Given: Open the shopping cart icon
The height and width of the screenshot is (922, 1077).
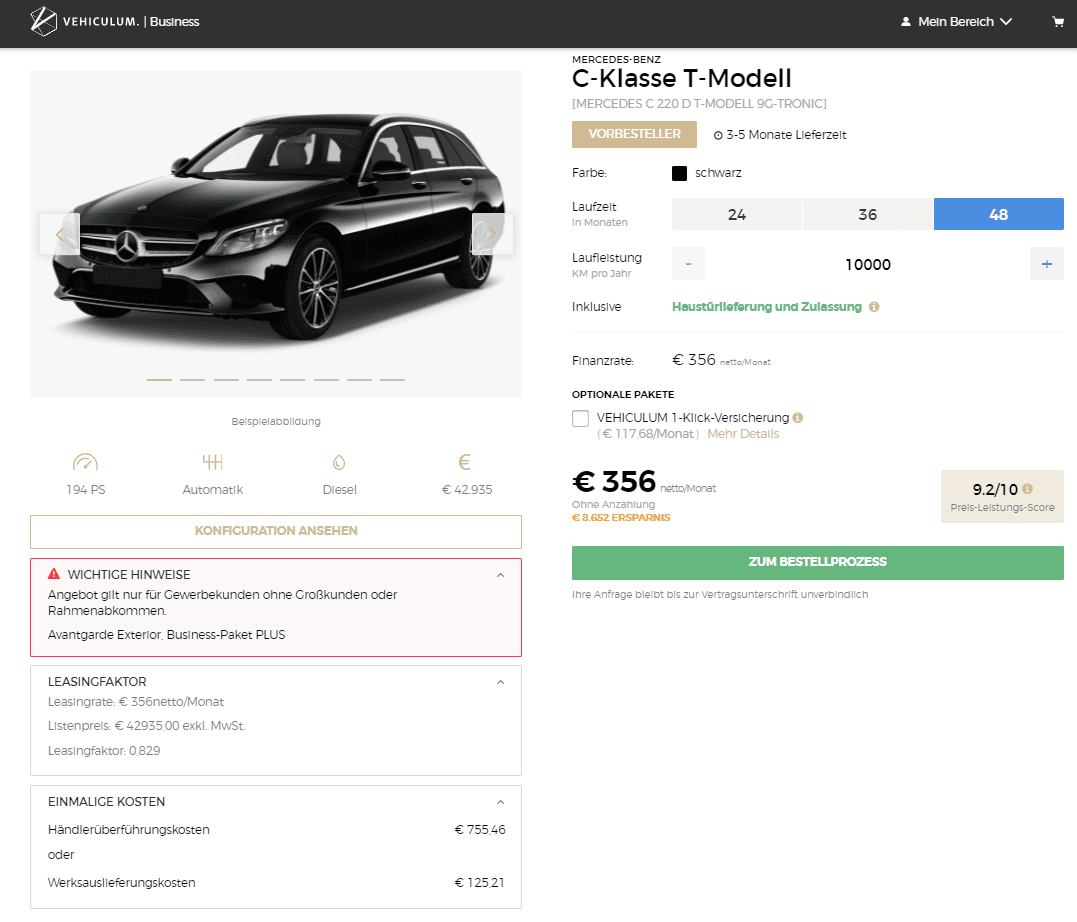Looking at the screenshot, I should 1058,22.
